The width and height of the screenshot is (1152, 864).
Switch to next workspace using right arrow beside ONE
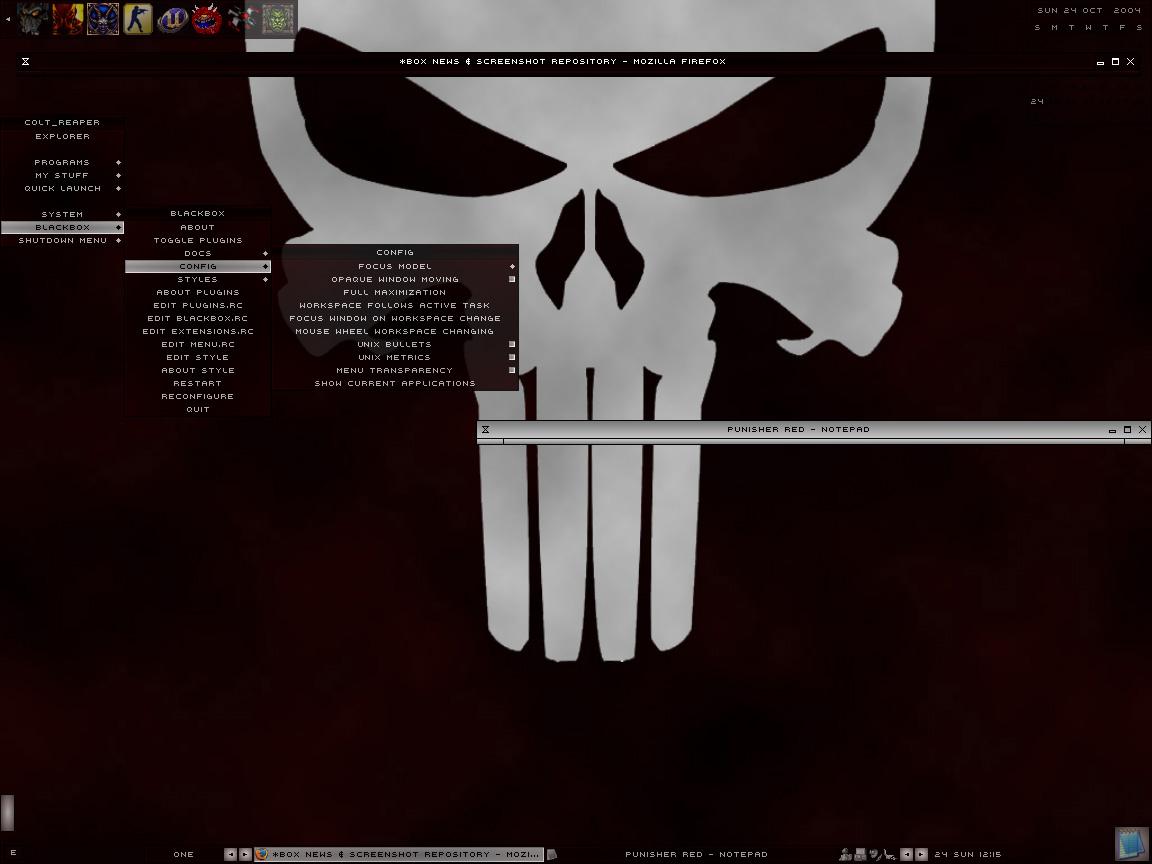tap(245, 854)
